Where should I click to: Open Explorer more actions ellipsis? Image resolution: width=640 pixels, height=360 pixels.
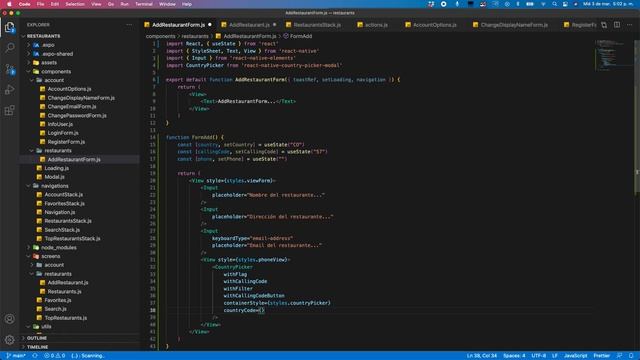click(x=129, y=25)
